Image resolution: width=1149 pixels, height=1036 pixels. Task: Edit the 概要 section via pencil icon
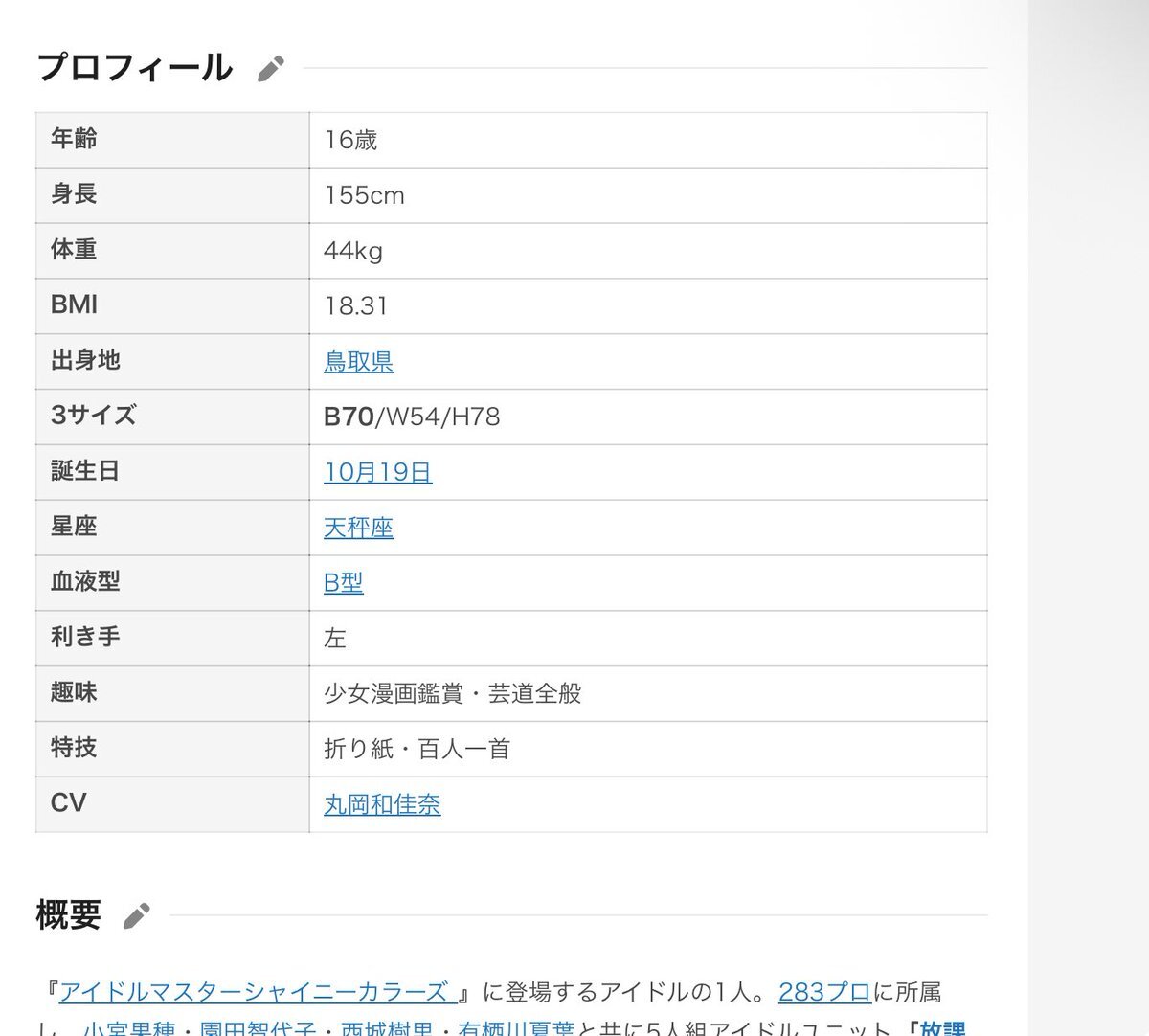click(x=137, y=915)
